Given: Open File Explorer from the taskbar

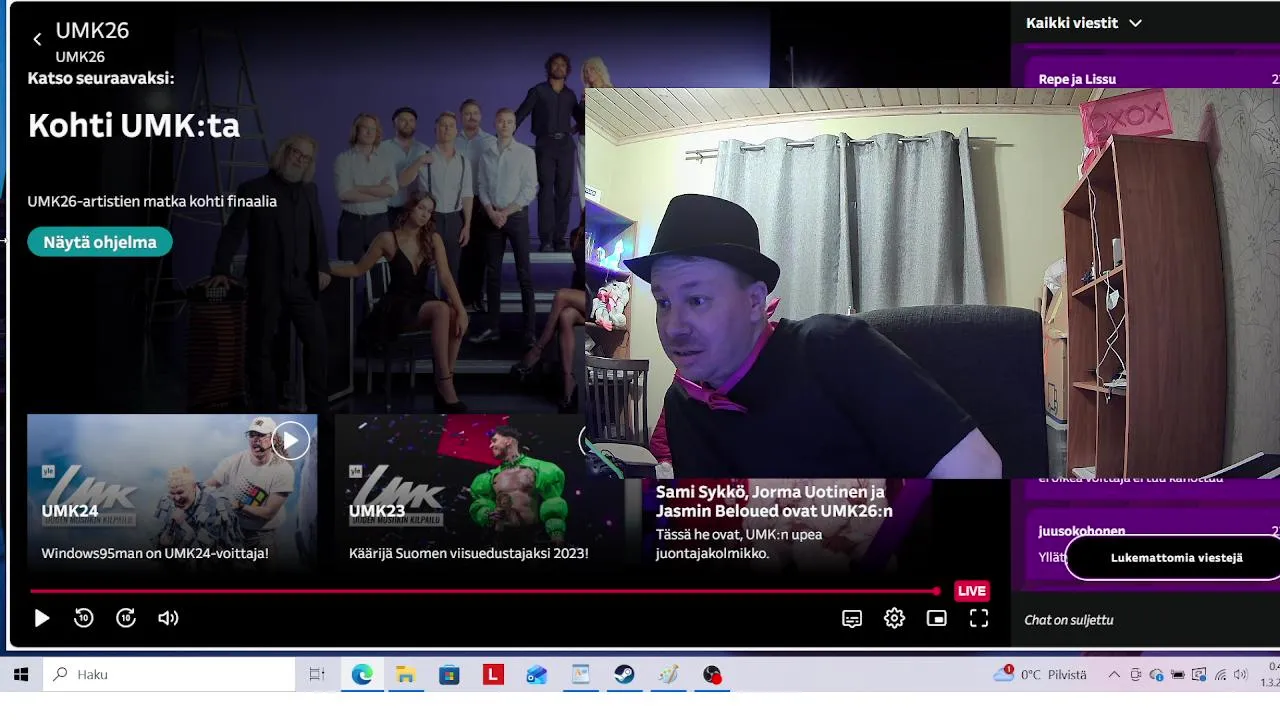Looking at the screenshot, I should [x=405, y=675].
